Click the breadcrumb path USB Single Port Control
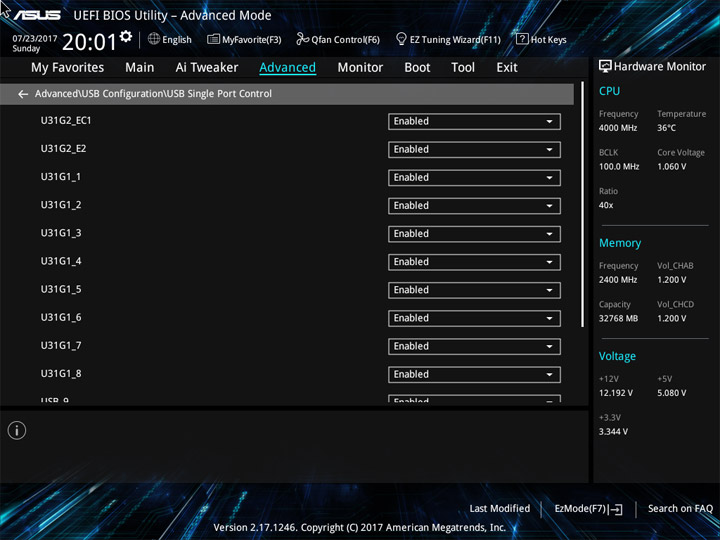Image resolution: width=720 pixels, height=540 pixels. (x=219, y=94)
